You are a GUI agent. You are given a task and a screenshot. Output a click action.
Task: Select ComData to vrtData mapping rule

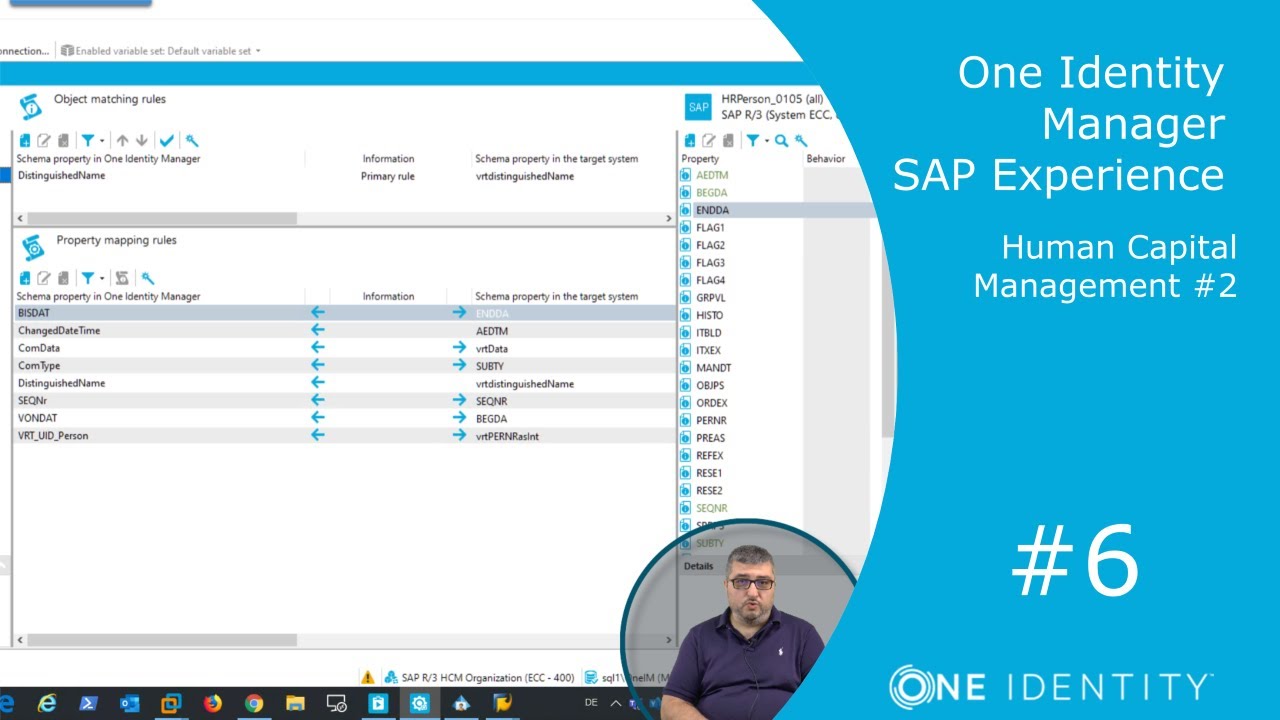coord(343,348)
